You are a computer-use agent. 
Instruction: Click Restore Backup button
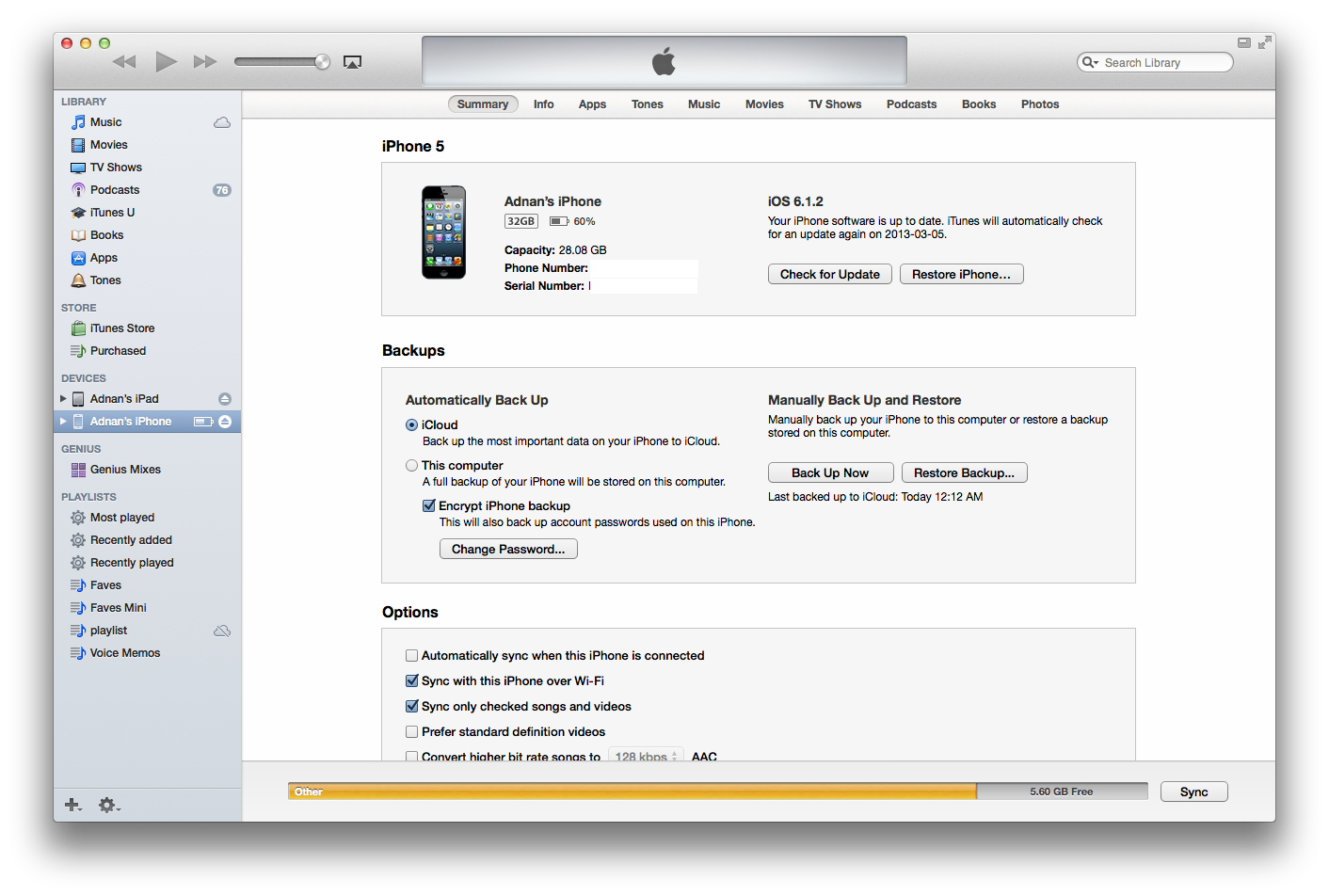click(x=964, y=472)
